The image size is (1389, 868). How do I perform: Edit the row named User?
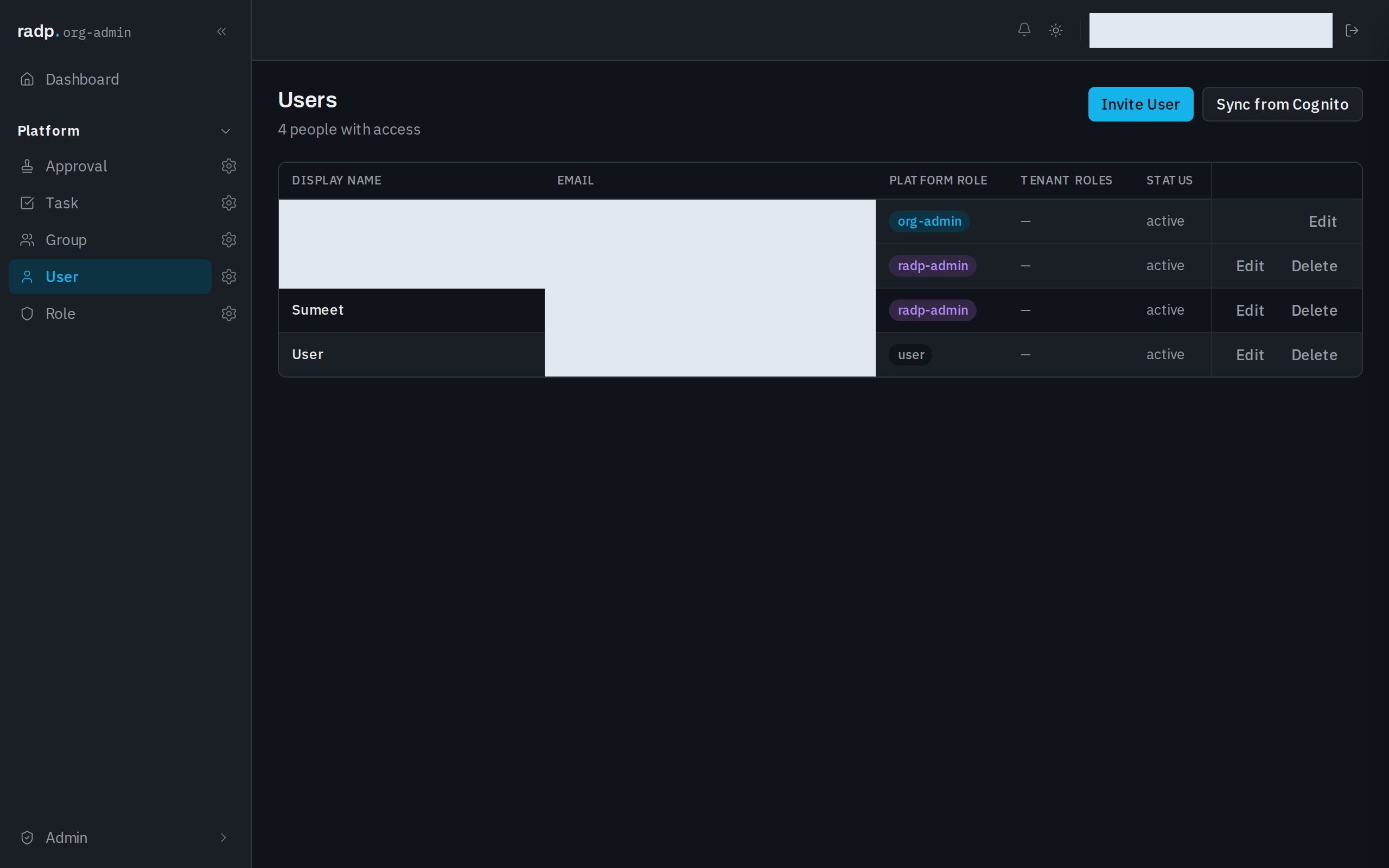(x=1250, y=355)
